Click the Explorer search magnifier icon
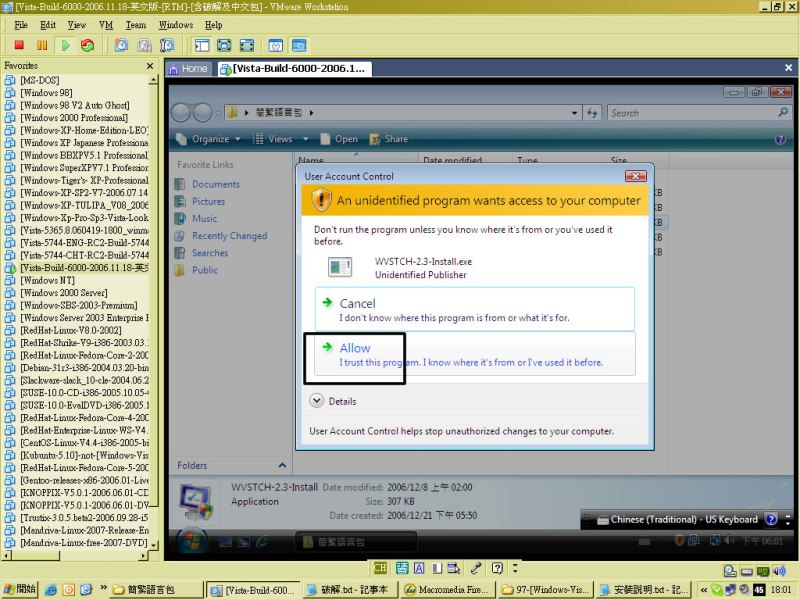 pos(783,112)
